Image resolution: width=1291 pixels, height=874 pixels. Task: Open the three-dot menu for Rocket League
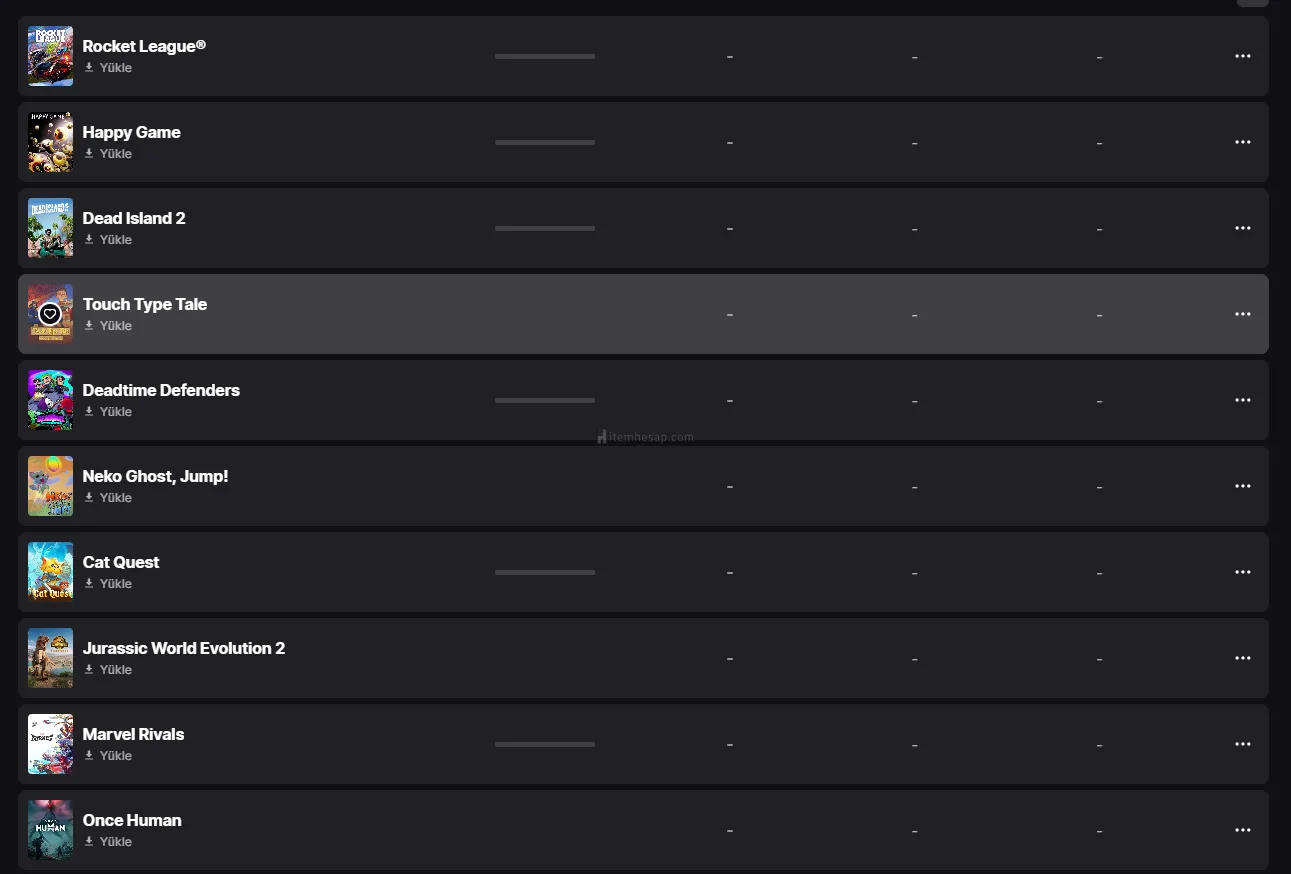(x=1242, y=56)
